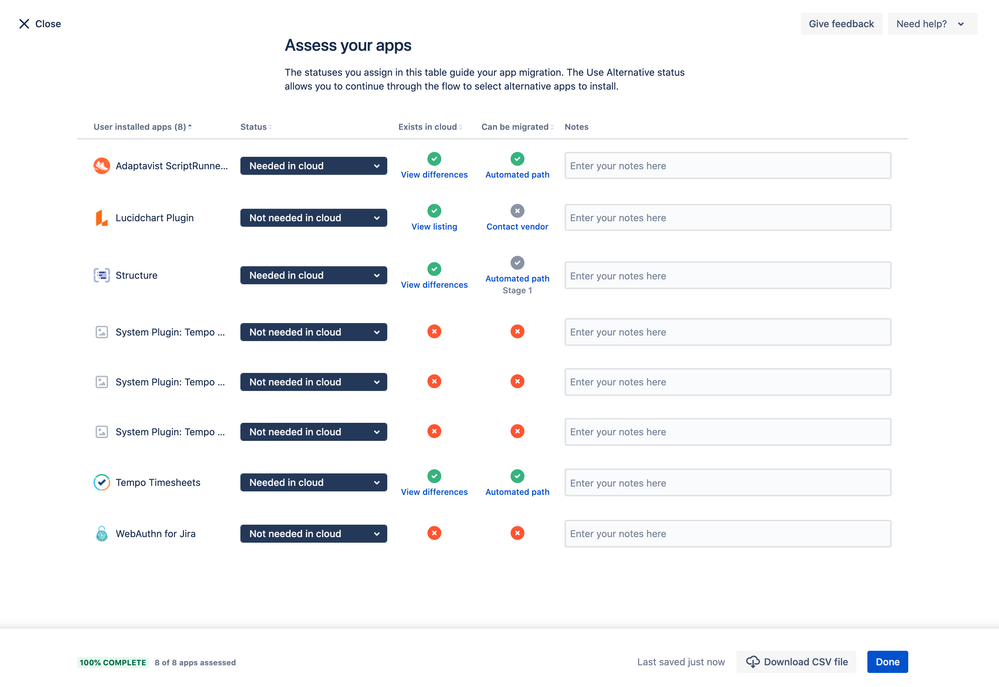Click the red Exists in cloud icon for WebAuthn
The height and width of the screenshot is (687, 999).
[434, 533]
